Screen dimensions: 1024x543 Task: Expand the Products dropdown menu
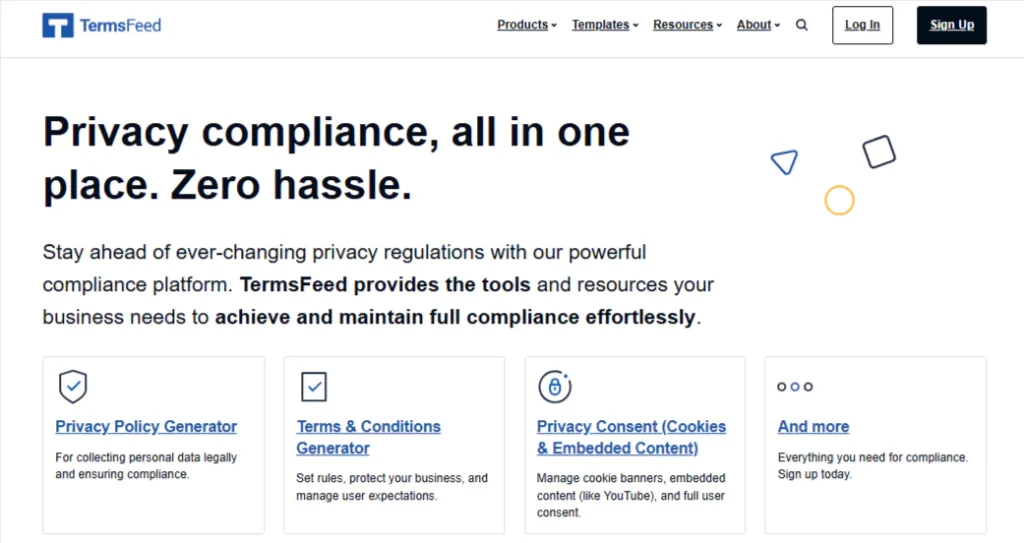coord(526,25)
